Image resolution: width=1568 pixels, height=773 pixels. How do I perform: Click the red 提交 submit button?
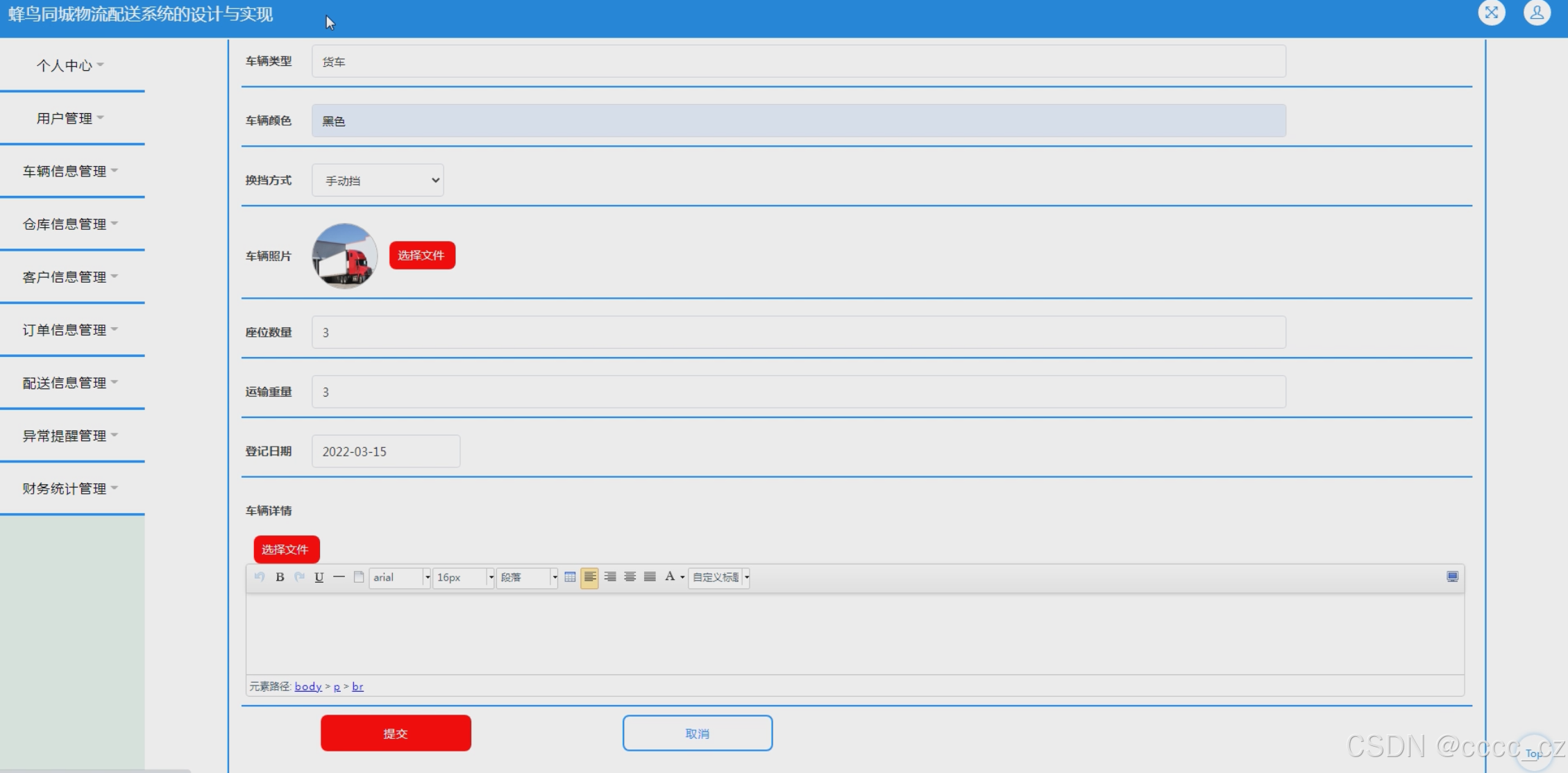(x=396, y=733)
